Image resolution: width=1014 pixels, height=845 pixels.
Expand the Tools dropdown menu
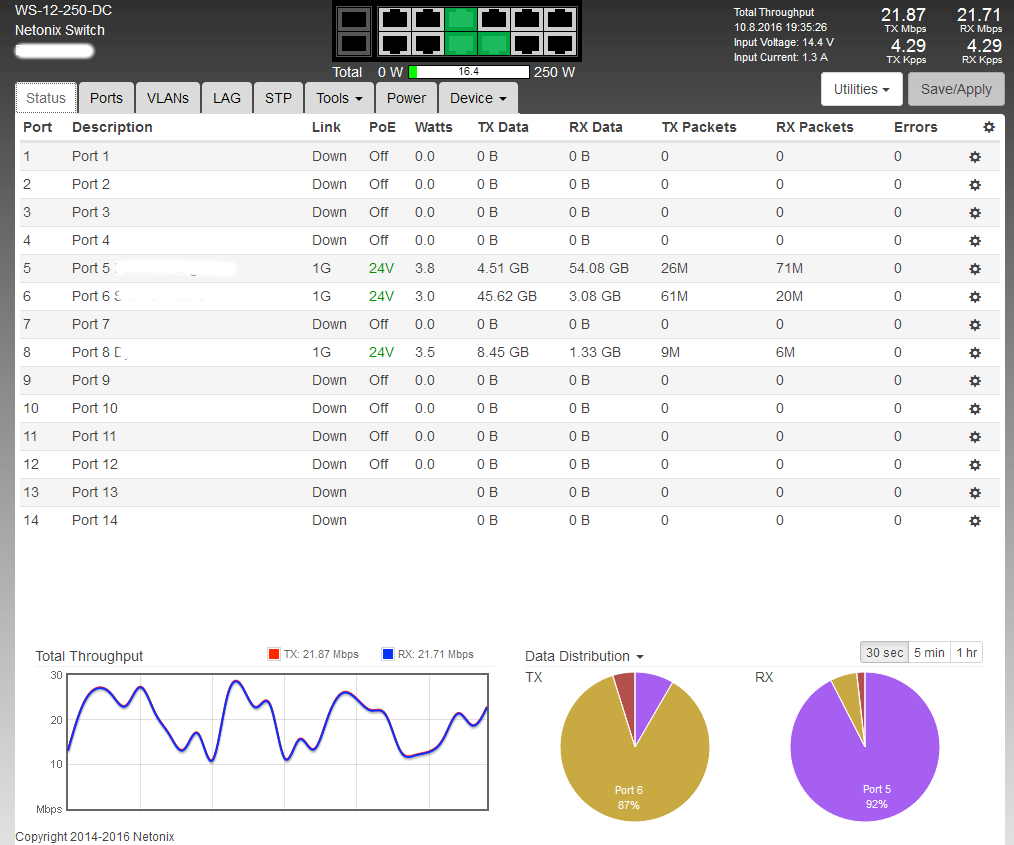click(339, 98)
